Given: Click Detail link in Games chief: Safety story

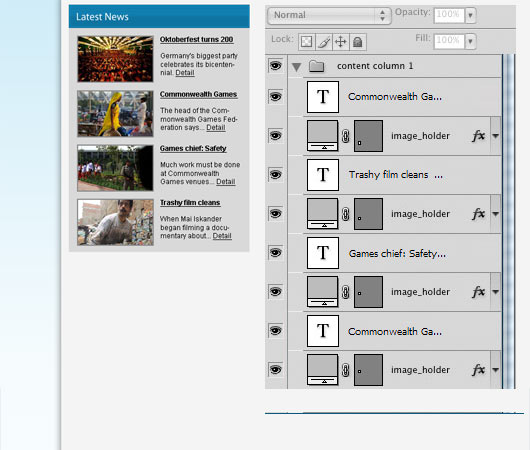Looking at the screenshot, I should tap(225, 182).
